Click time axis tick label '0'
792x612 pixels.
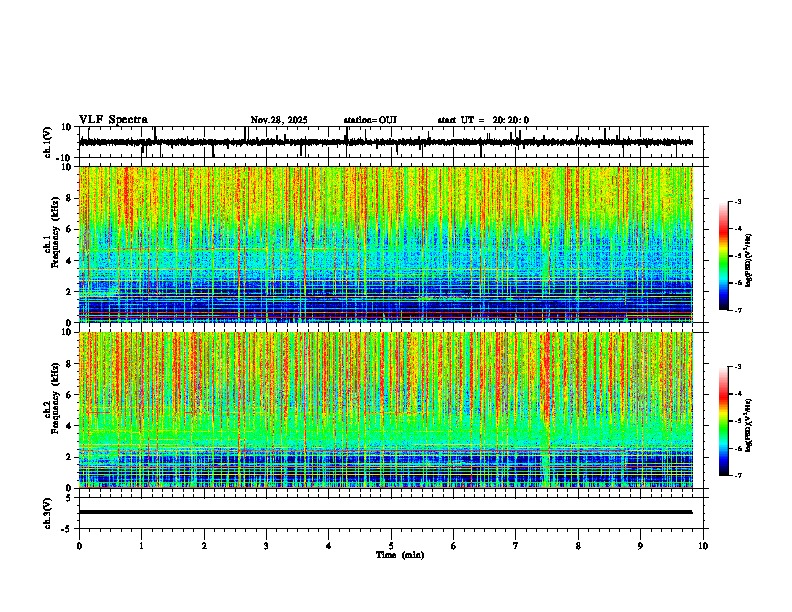(79, 546)
